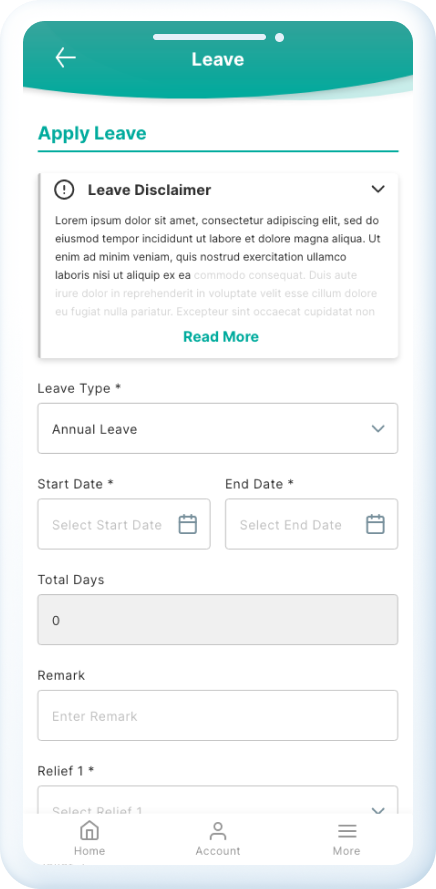Viewport: 436px width, 889px height.
Task: Click the Select Start Date field
Action: tap(124, 524)
